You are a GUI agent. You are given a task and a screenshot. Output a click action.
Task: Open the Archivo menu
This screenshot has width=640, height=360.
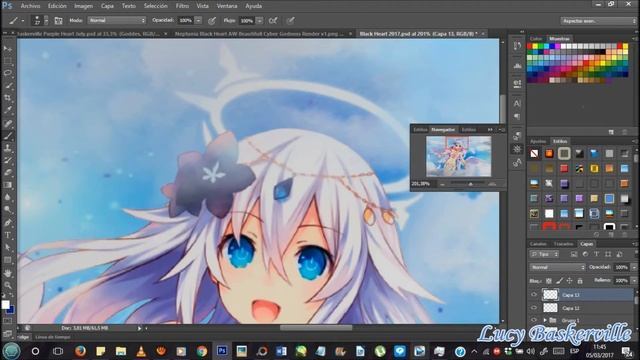point(31,6)
